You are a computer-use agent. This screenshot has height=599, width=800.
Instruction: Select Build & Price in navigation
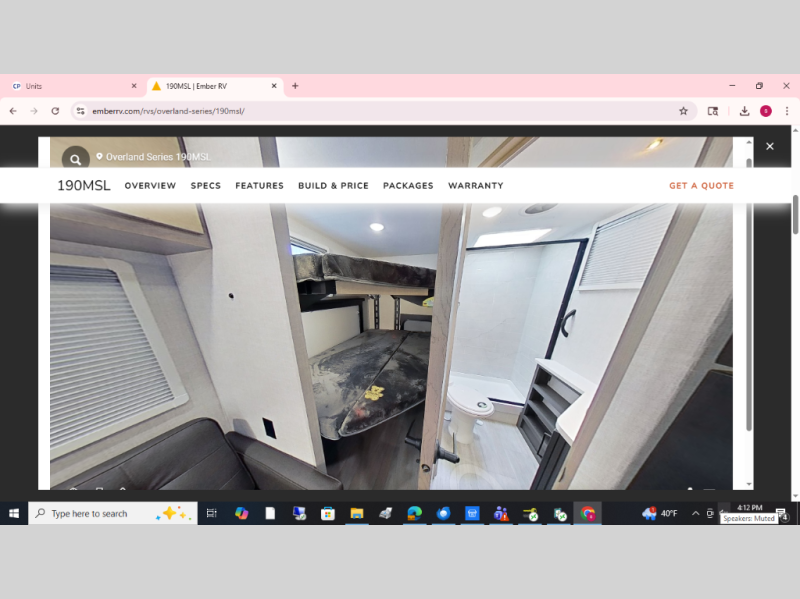point(333,186)
